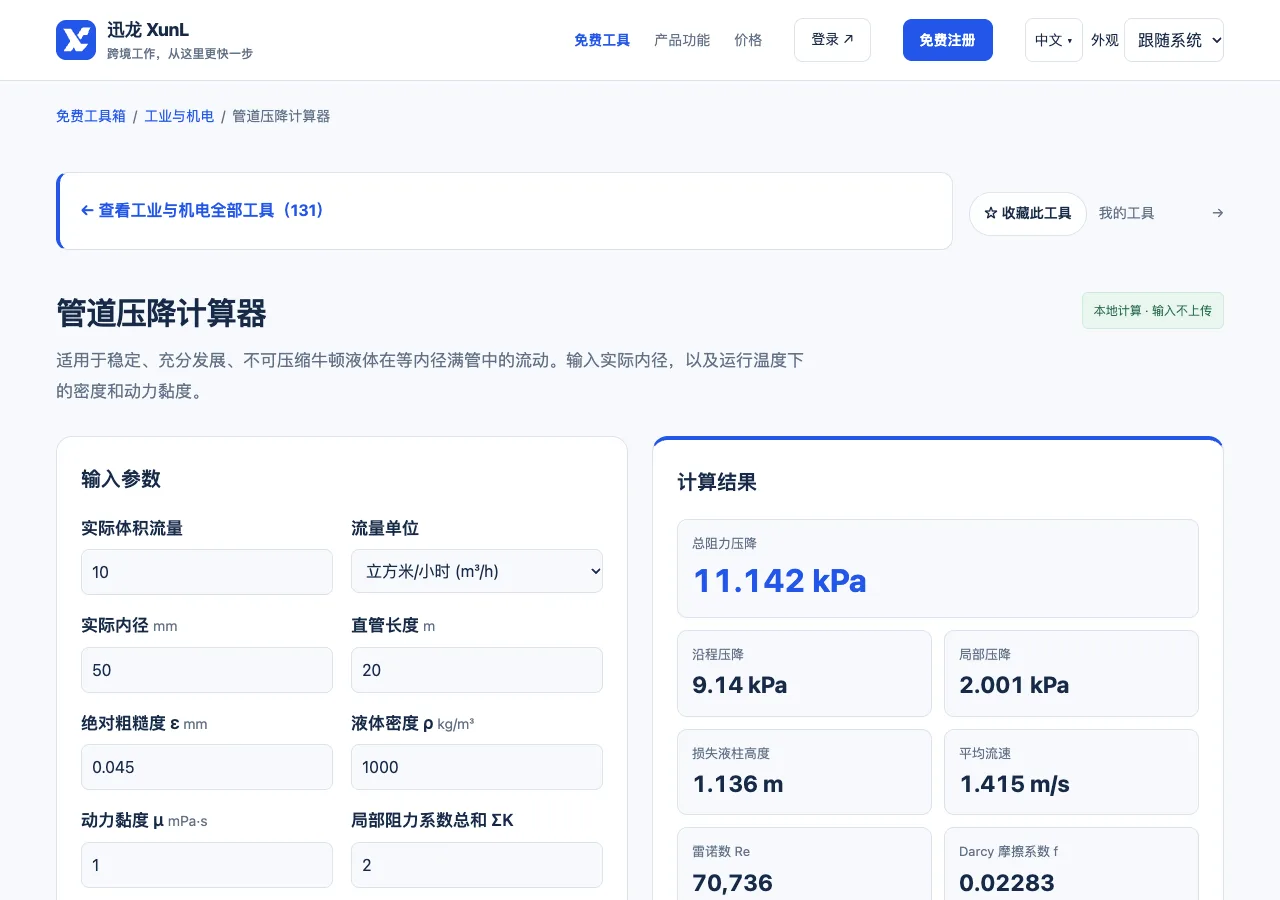Click the 管道压降计算器 breadcrumb text

tap(281, 116)
